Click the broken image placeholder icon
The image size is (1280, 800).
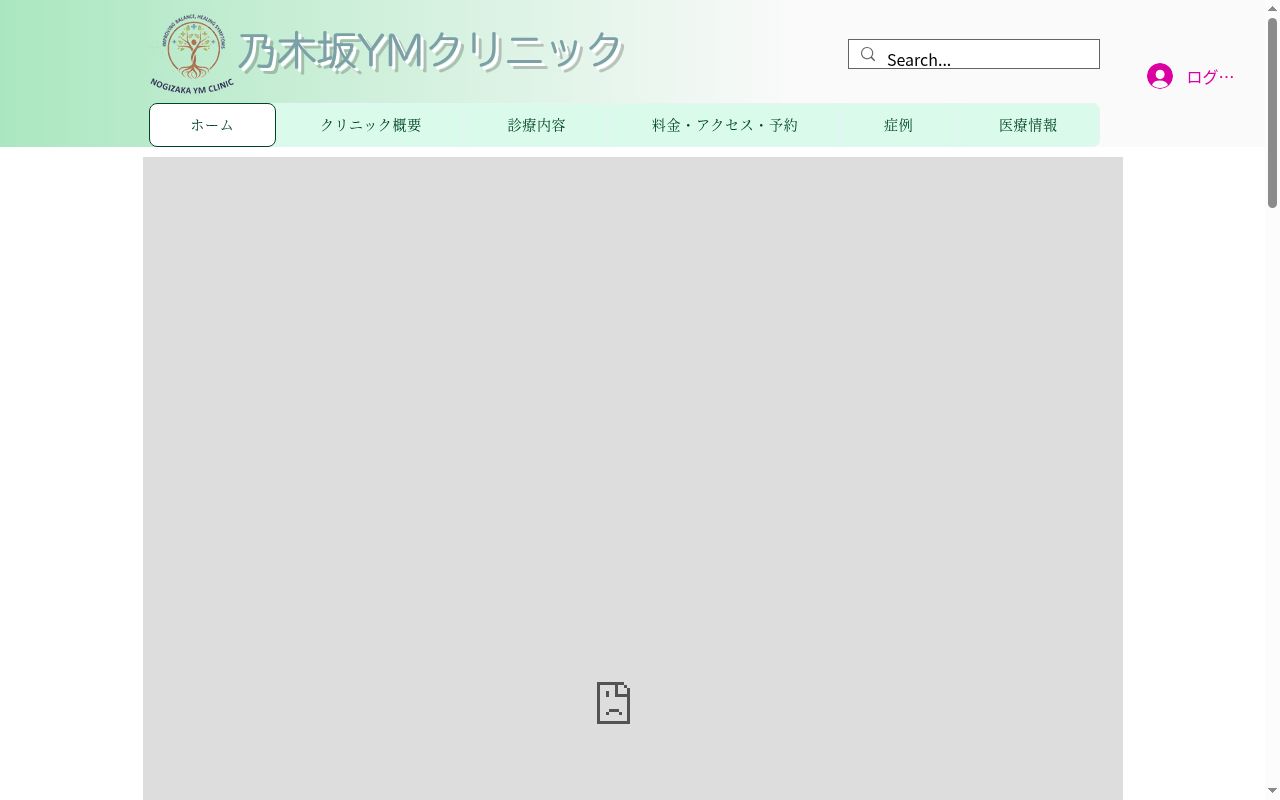click(x=613, y=703)
